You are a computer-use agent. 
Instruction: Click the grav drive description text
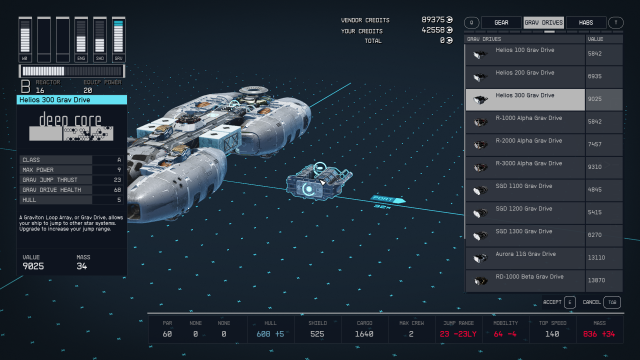click(71, 223)
